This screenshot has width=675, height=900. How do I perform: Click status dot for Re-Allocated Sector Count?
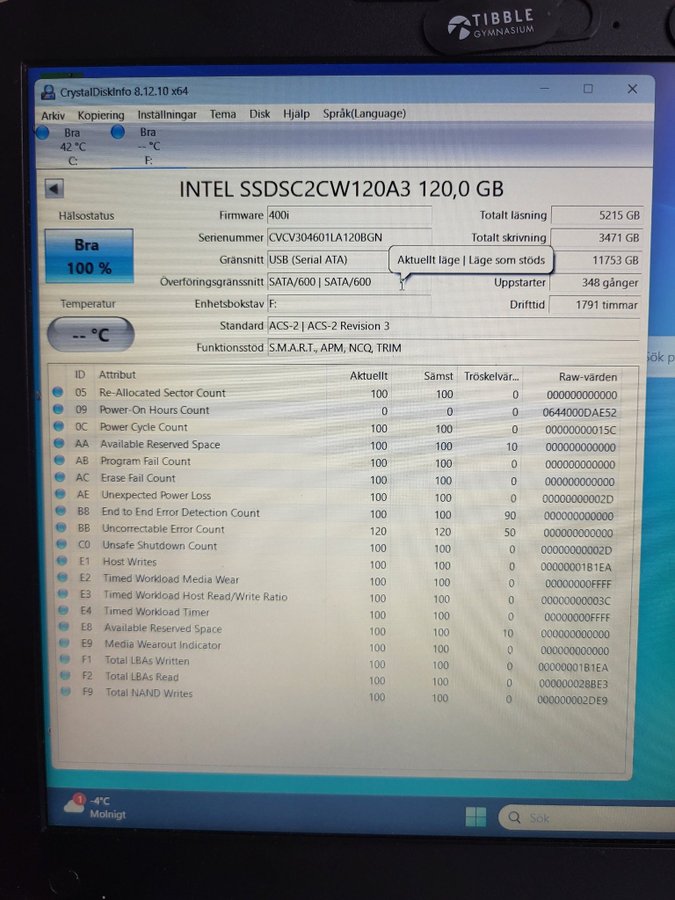click(58, 393)
